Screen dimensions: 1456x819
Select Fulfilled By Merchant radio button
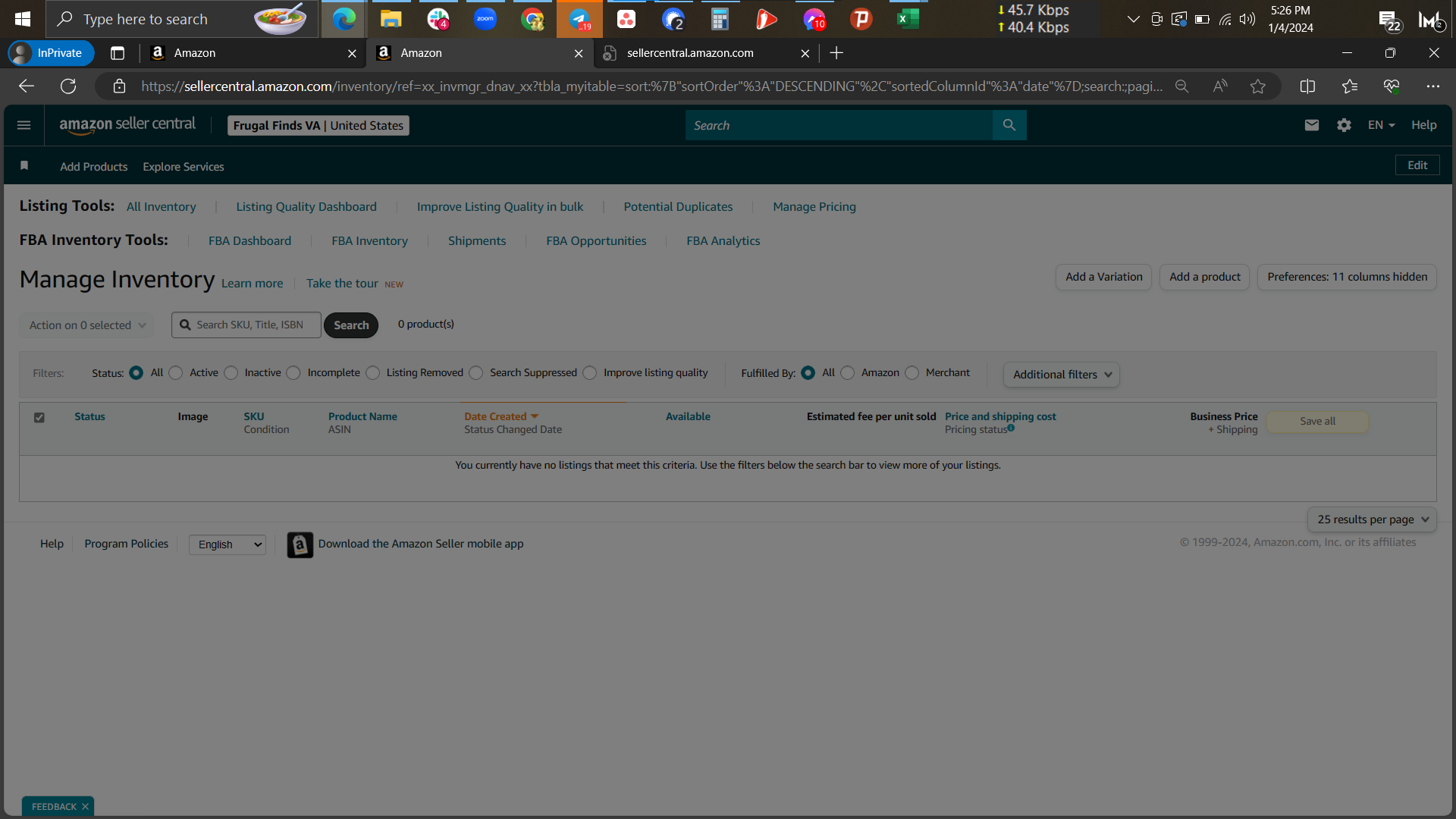point(912,373)
